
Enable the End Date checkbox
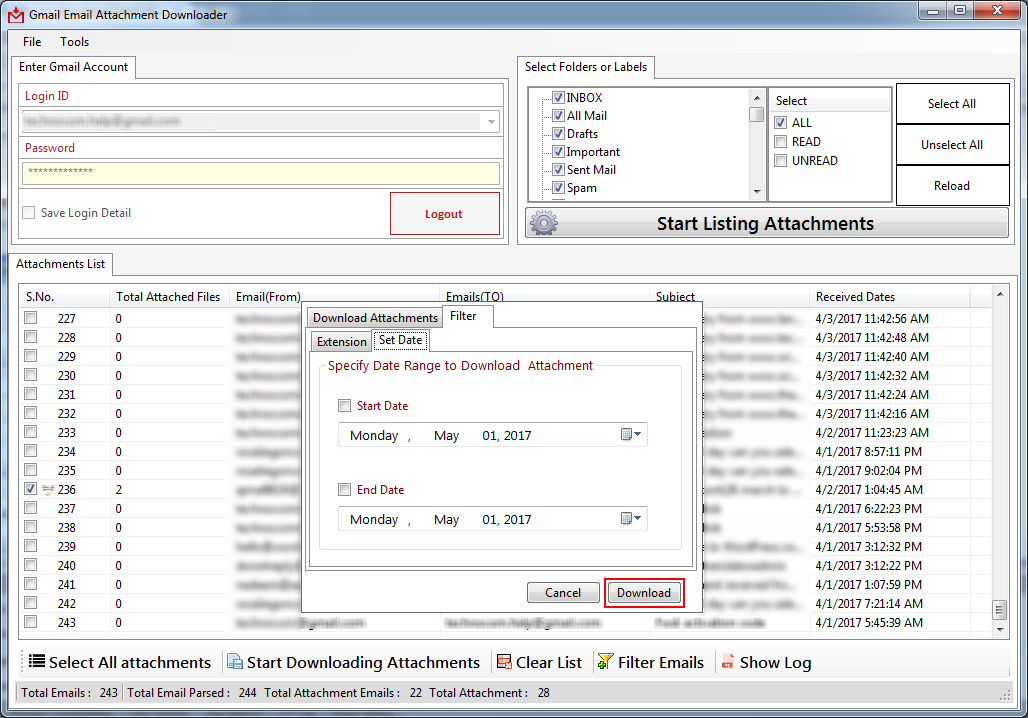345,490
